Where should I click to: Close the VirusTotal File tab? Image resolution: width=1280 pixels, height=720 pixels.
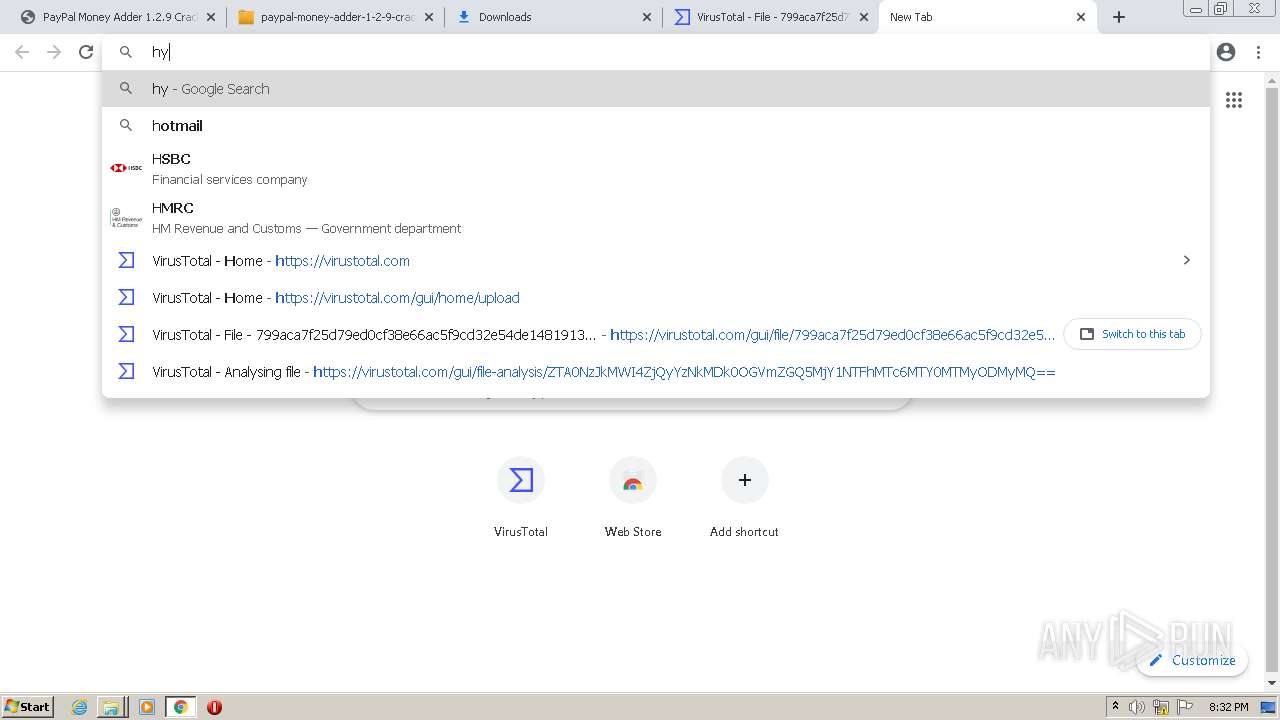(865, 17)
